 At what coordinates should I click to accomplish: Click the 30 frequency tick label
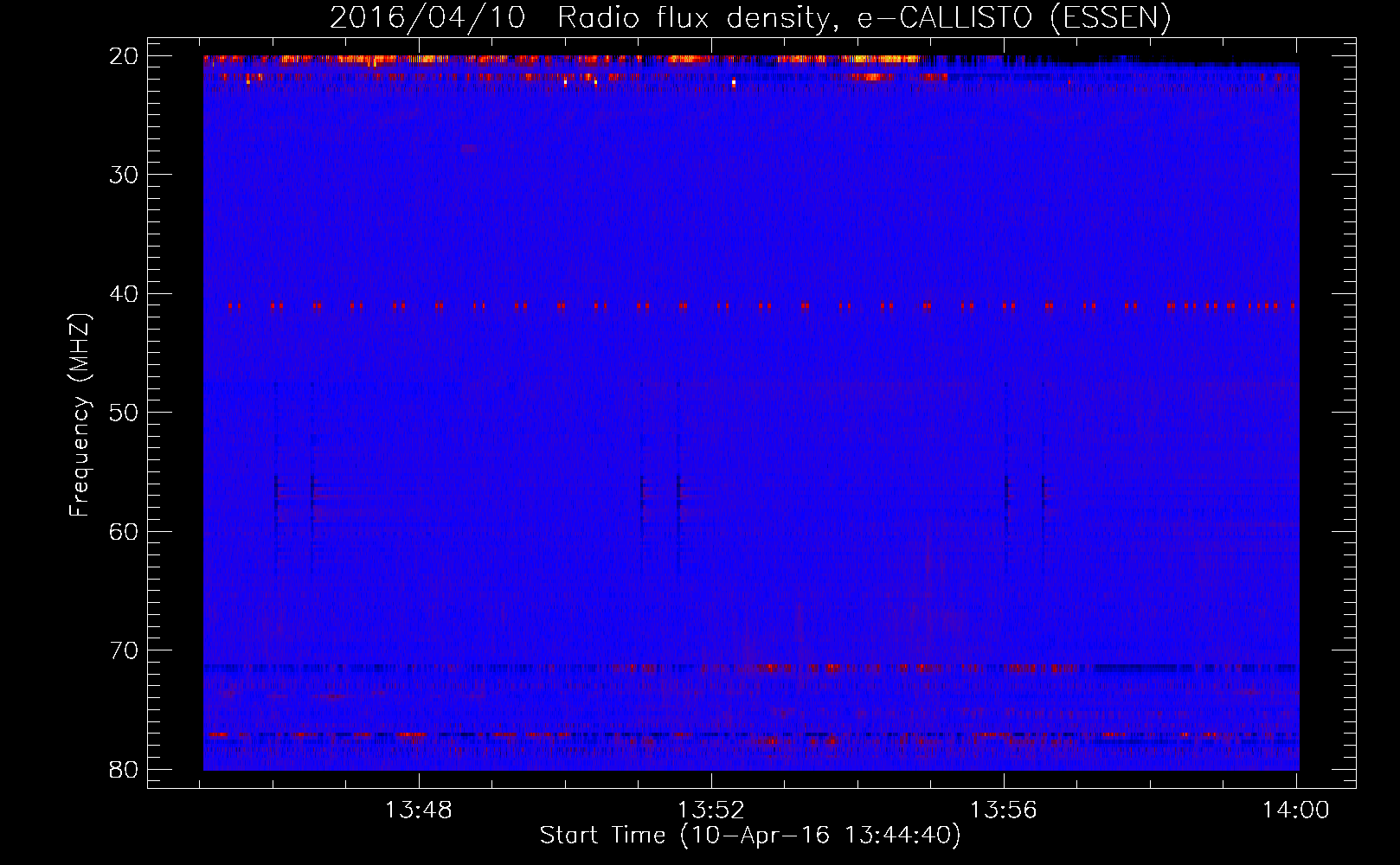(x=124, y=175)
